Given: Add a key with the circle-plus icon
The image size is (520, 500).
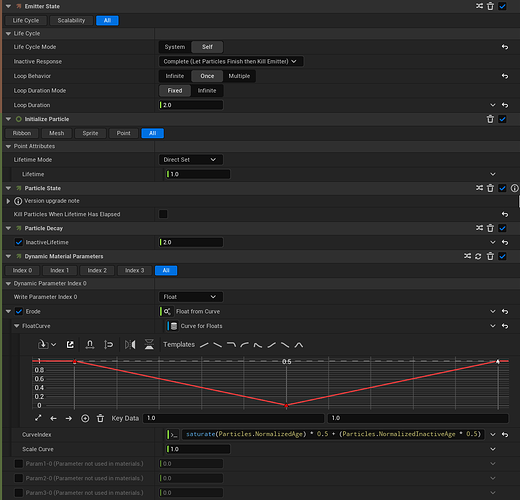Looking at the screenshot, I should (x=85, y=418).
